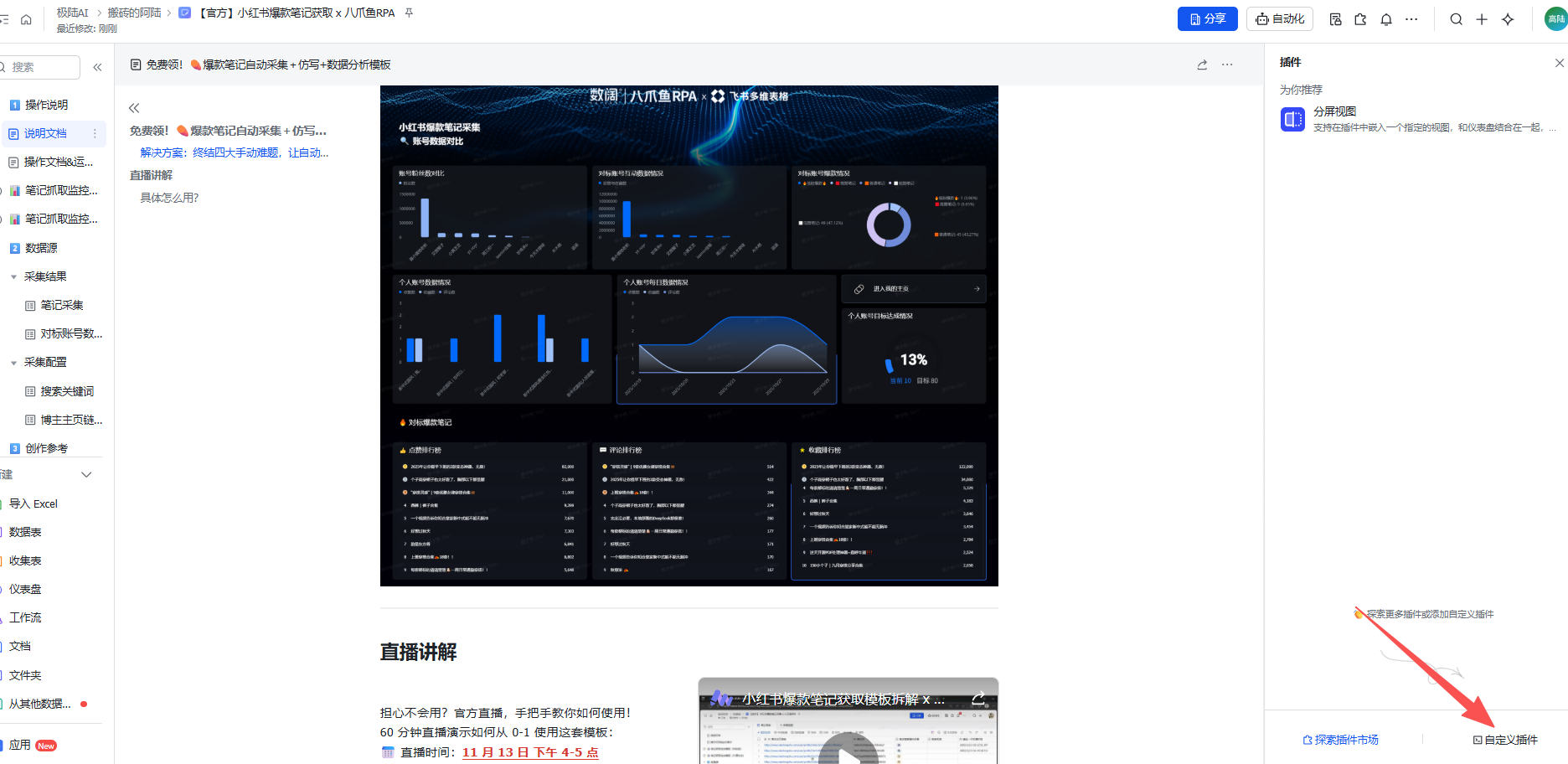Image resolution: width=1568 pixels, height=764 pixels.
Task: Select the 分屏视图 plugin icon
Action: click(x=1292, y=120)
